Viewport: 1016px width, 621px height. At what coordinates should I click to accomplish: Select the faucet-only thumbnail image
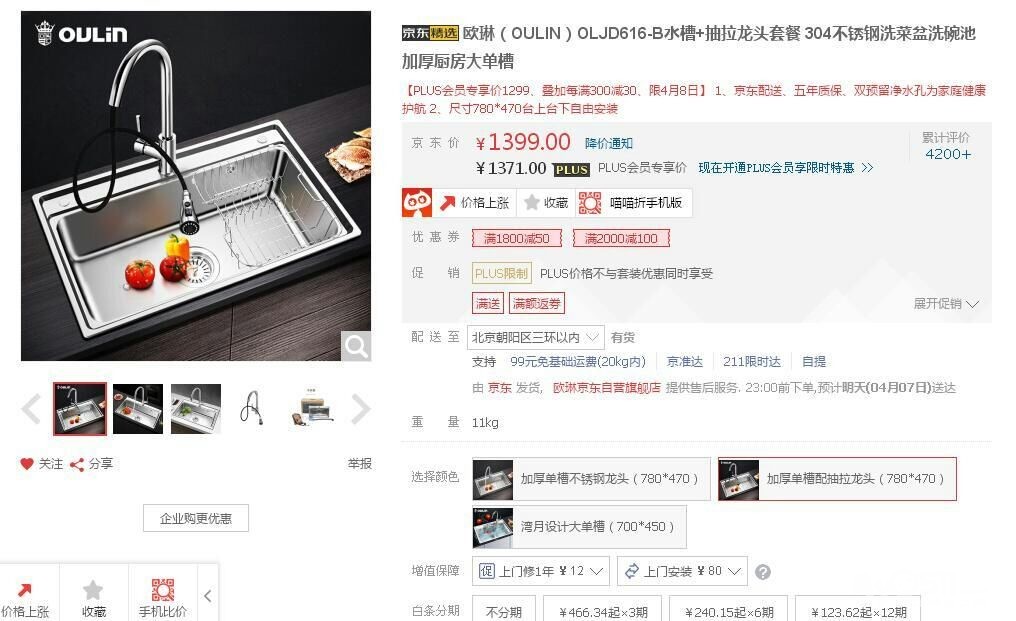point(252,408)
